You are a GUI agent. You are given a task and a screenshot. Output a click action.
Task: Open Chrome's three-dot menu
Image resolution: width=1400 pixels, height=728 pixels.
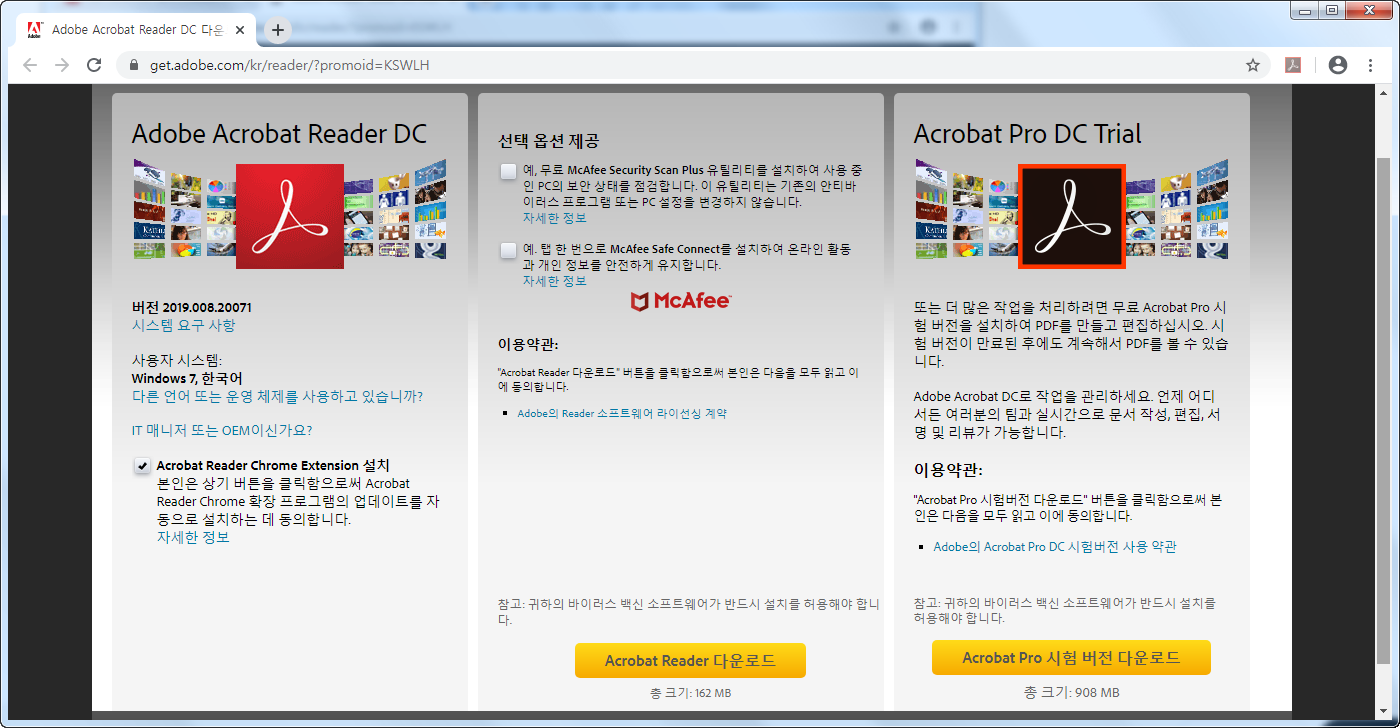pos(1369,65)
